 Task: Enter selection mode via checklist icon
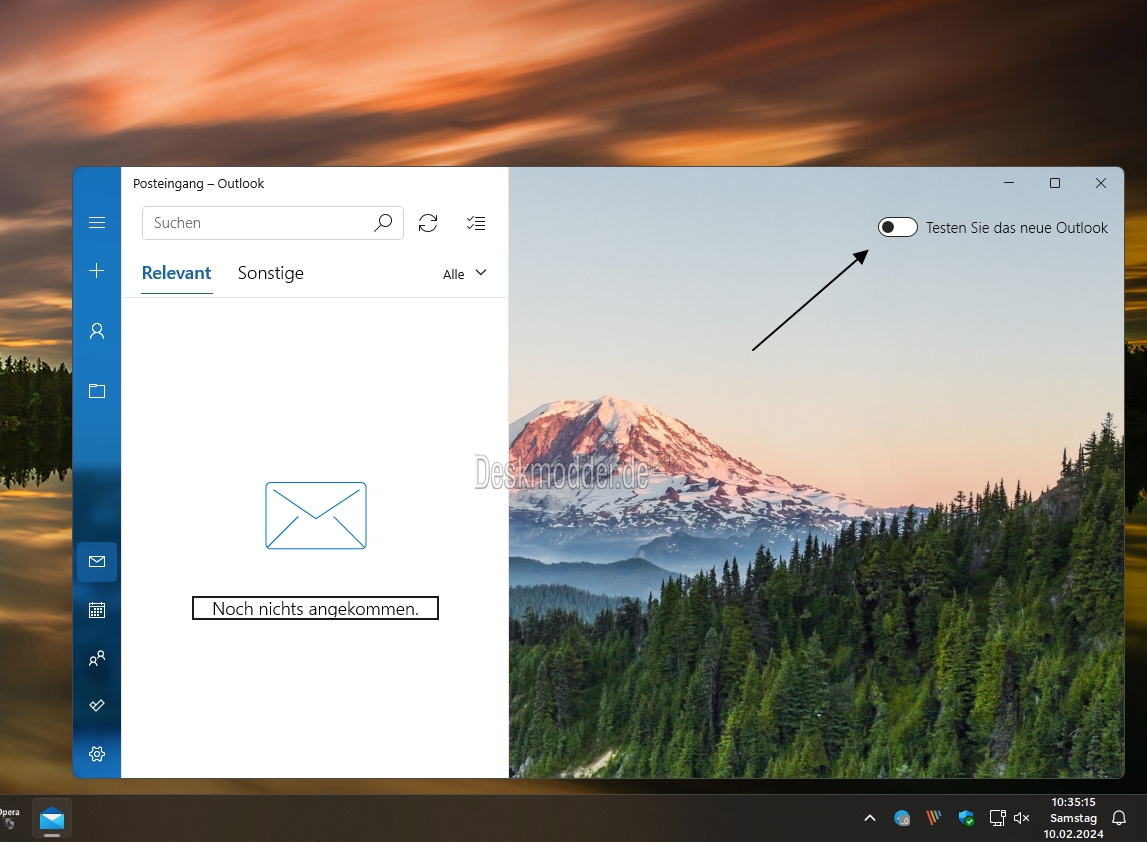click(475, 223)
